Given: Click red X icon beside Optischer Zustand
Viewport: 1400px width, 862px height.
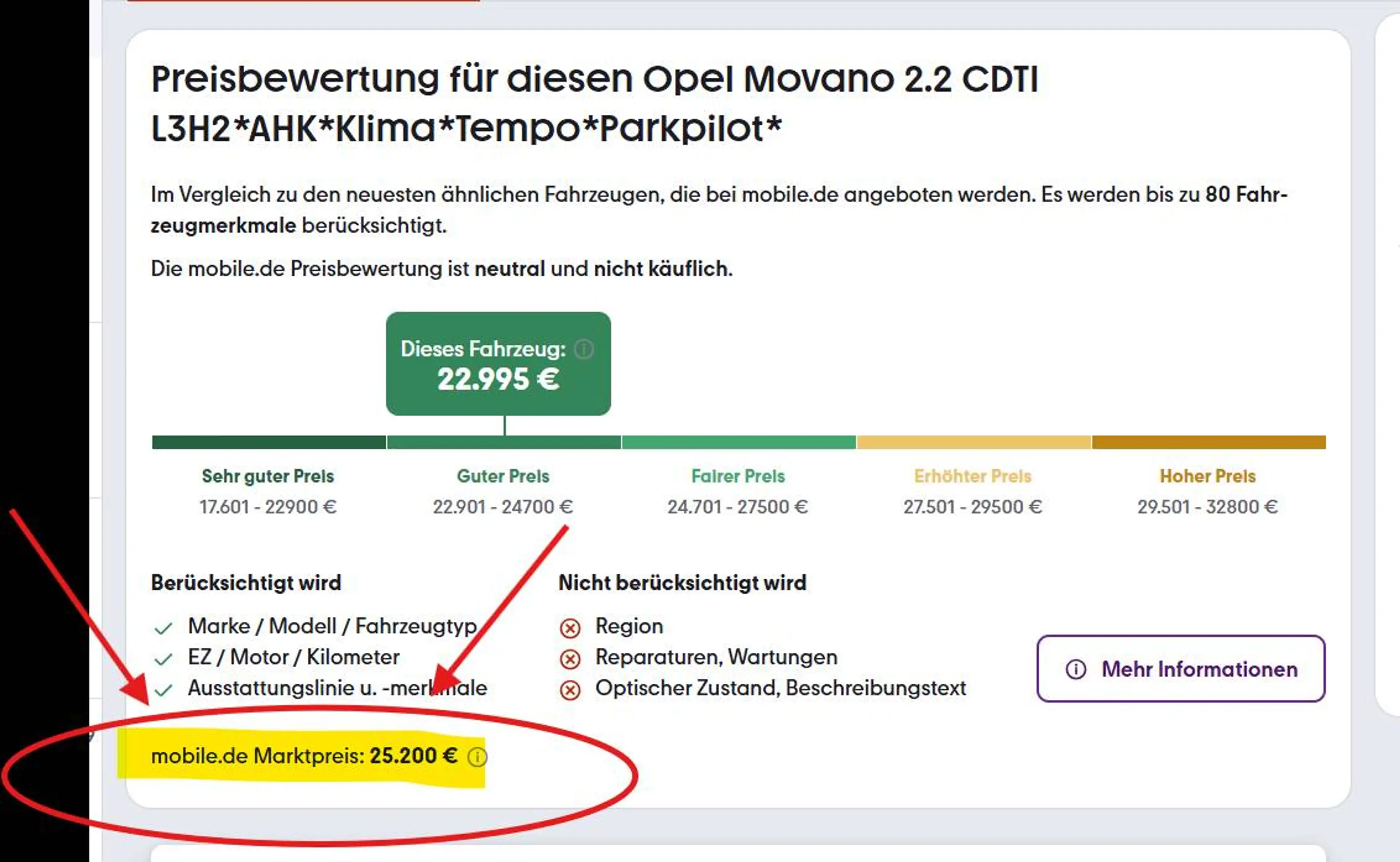Looking at the screenshot, I should tap(570, 690).
